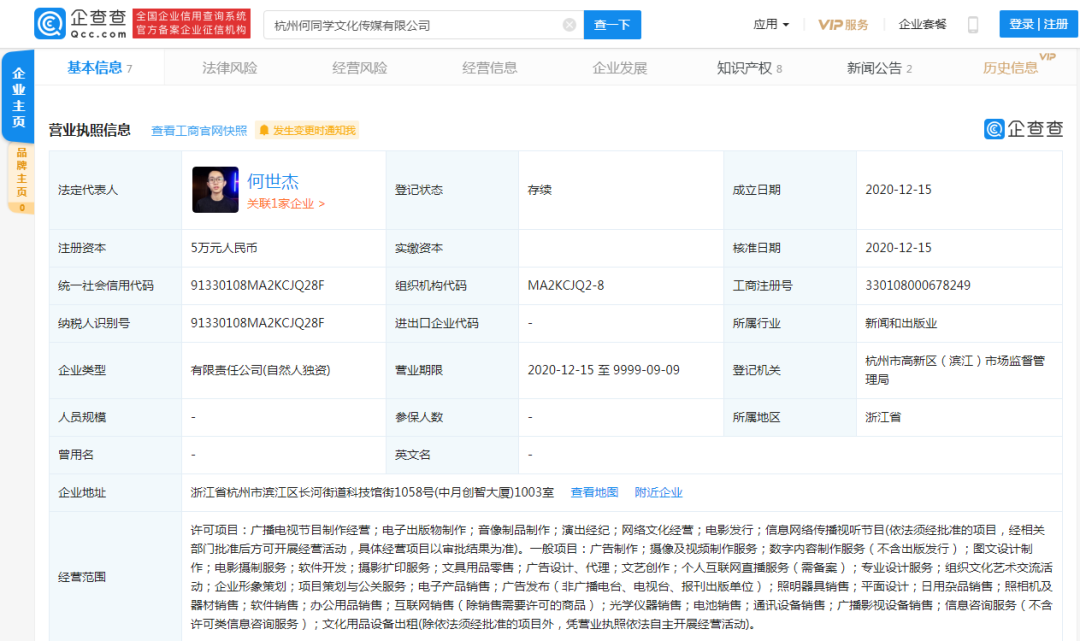Image resolution: width=1080 pixels, height=641 pixels.
Task: Click the mobile phone icon in header
Action: click(x=973, y=25)
